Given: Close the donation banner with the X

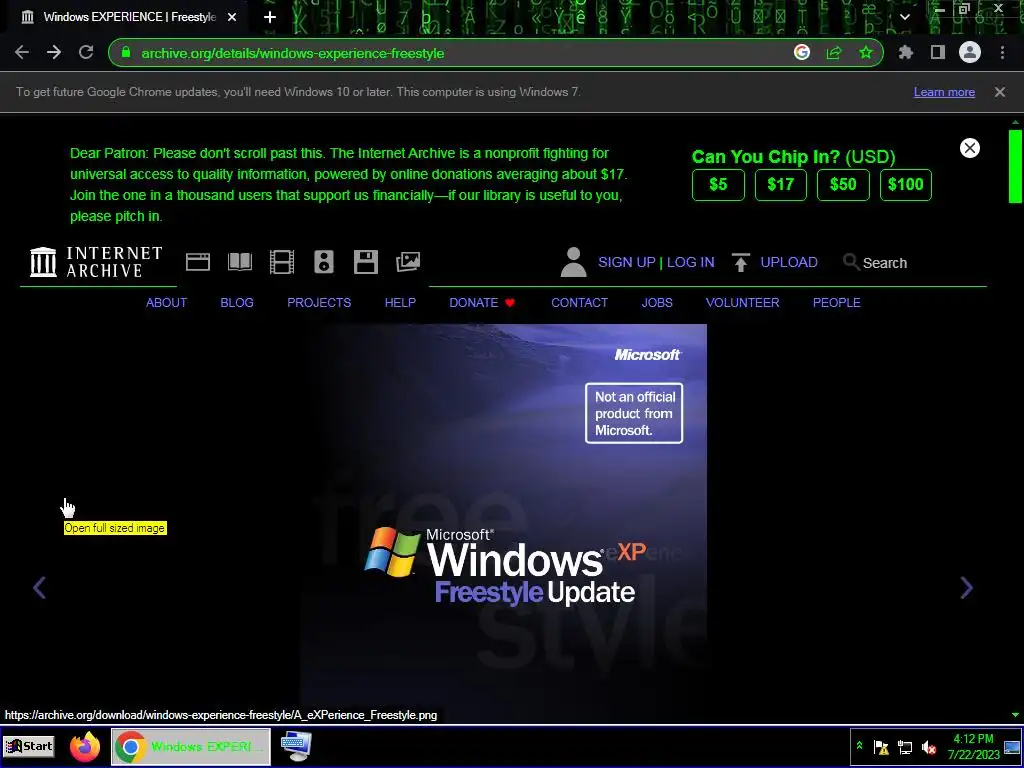Looking at the screenshot, I should tap(970, 148).
